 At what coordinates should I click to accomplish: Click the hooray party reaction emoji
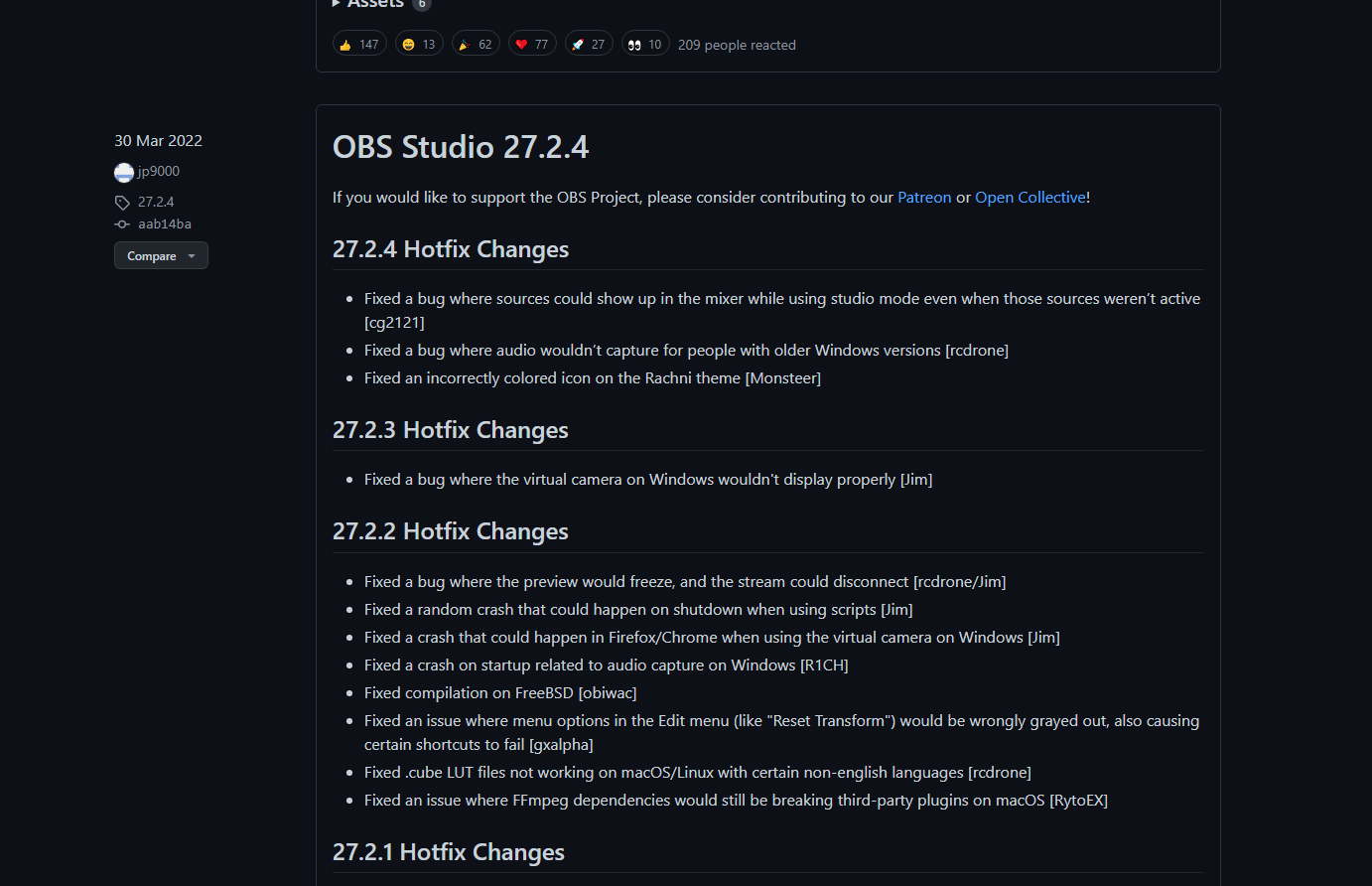pos(465,43)
